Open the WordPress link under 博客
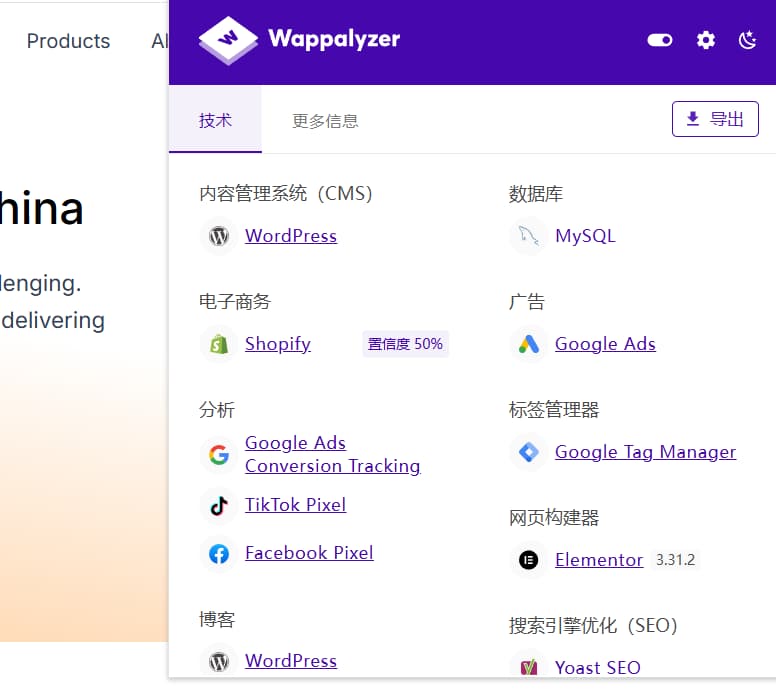The image size is (776, 693). click(x=291, y=661)
